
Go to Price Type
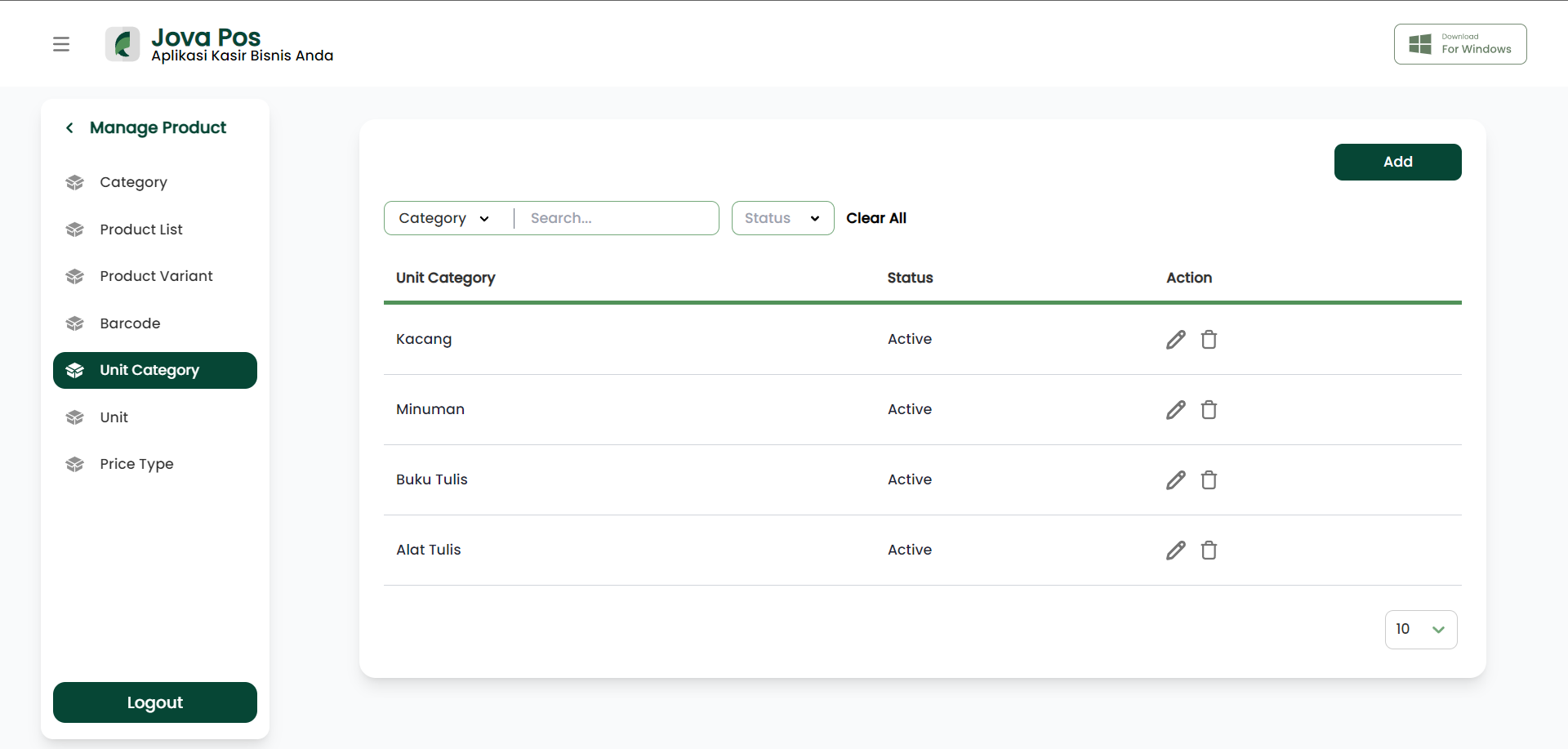[x=155, y=464]
